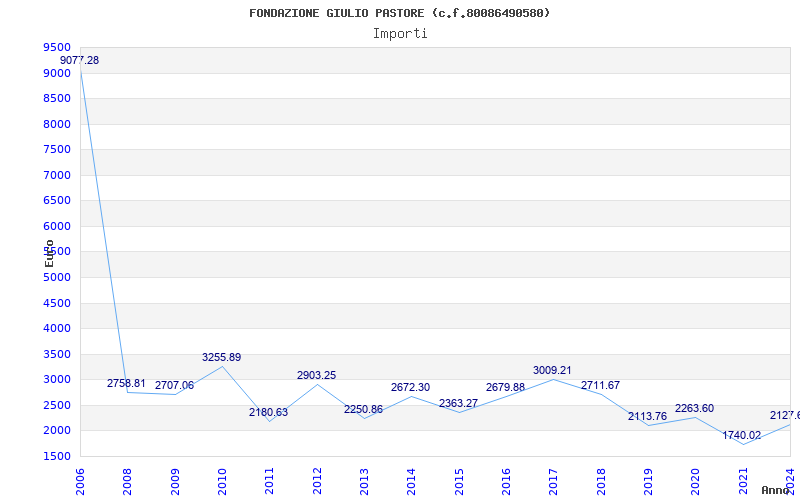Click the 9000 y-axis tick label
The height and width of the screenshot is (500, 800).
pos(57,73)
